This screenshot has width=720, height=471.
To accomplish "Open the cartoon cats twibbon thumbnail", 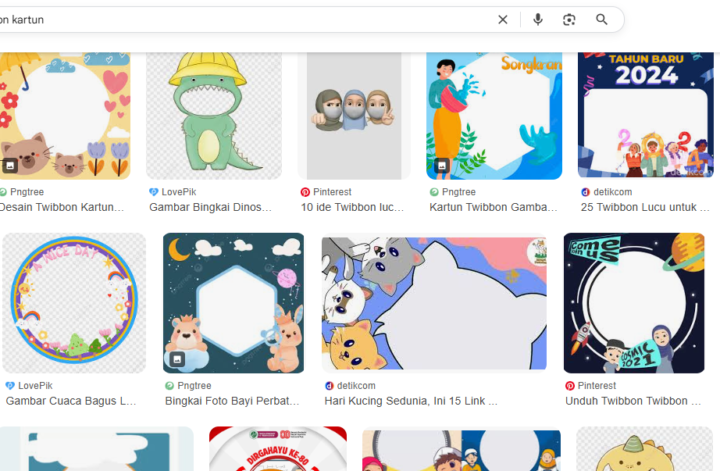I will tap(434, 303).
